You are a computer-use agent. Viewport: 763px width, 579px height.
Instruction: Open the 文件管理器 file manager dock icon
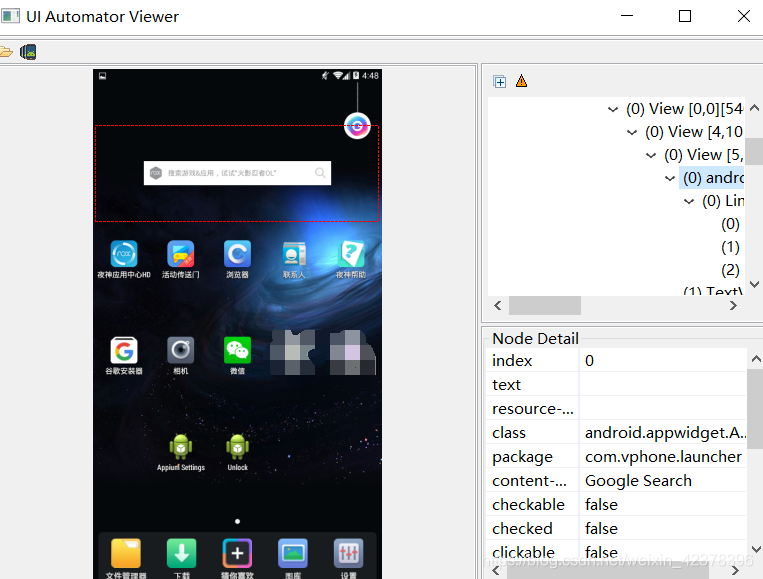coord(126,553)
